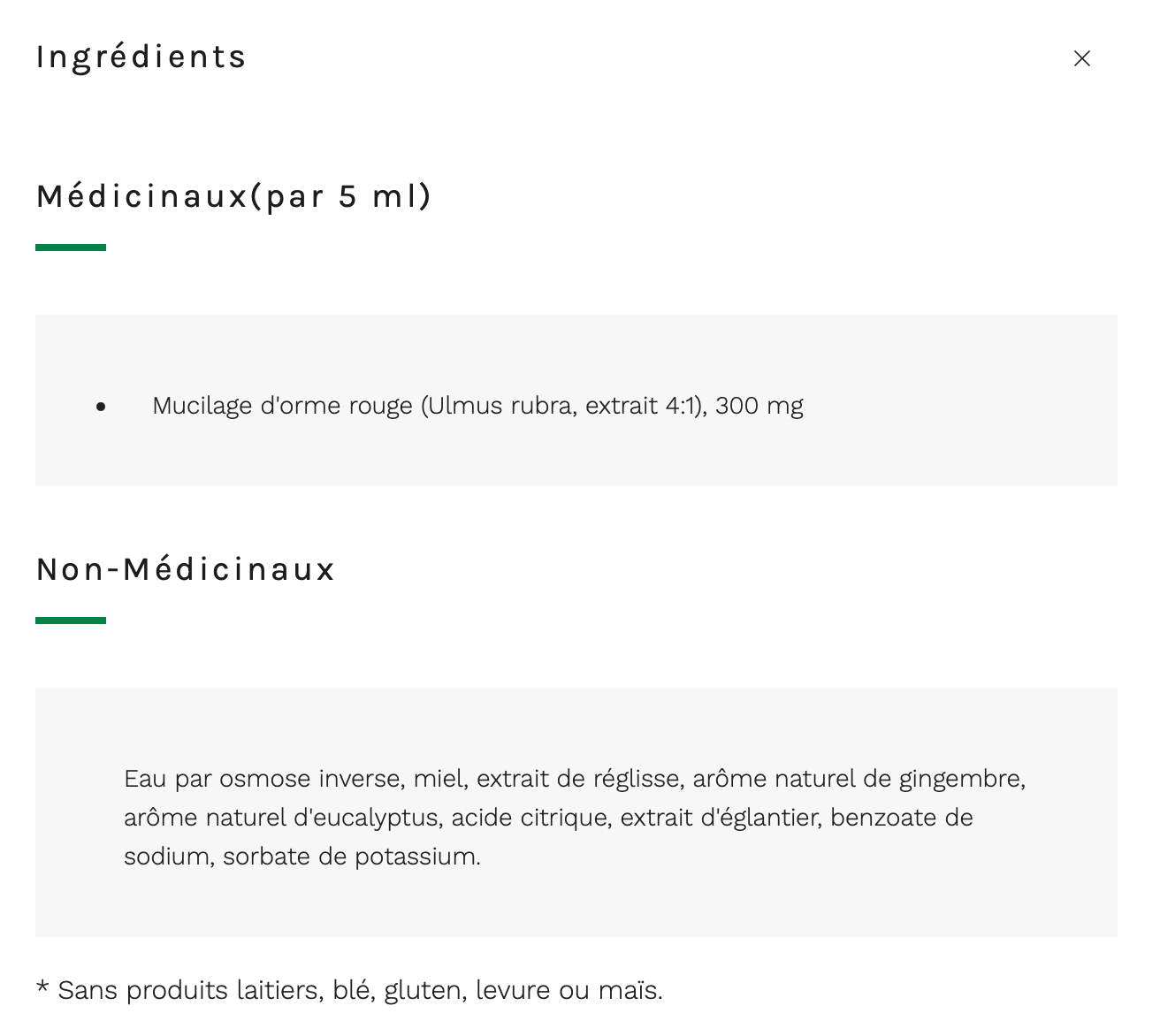Select the Ingrédients dialog title
This screenshot has height=1036, width=1160.
140,57
